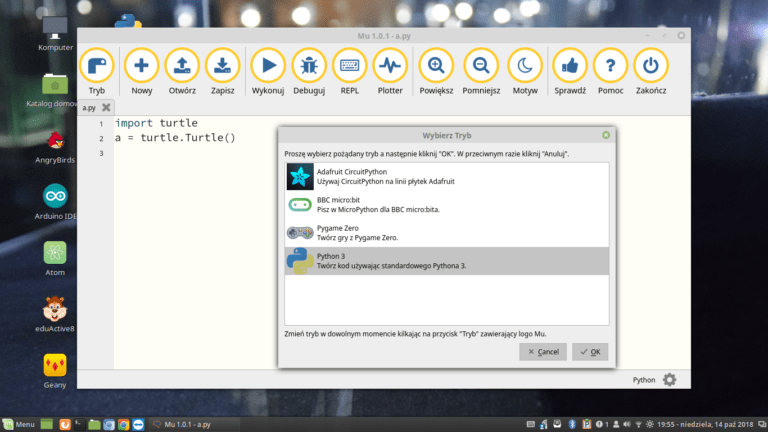
Task: Click show desktop icon in taskbar
Action: point(47,424)
